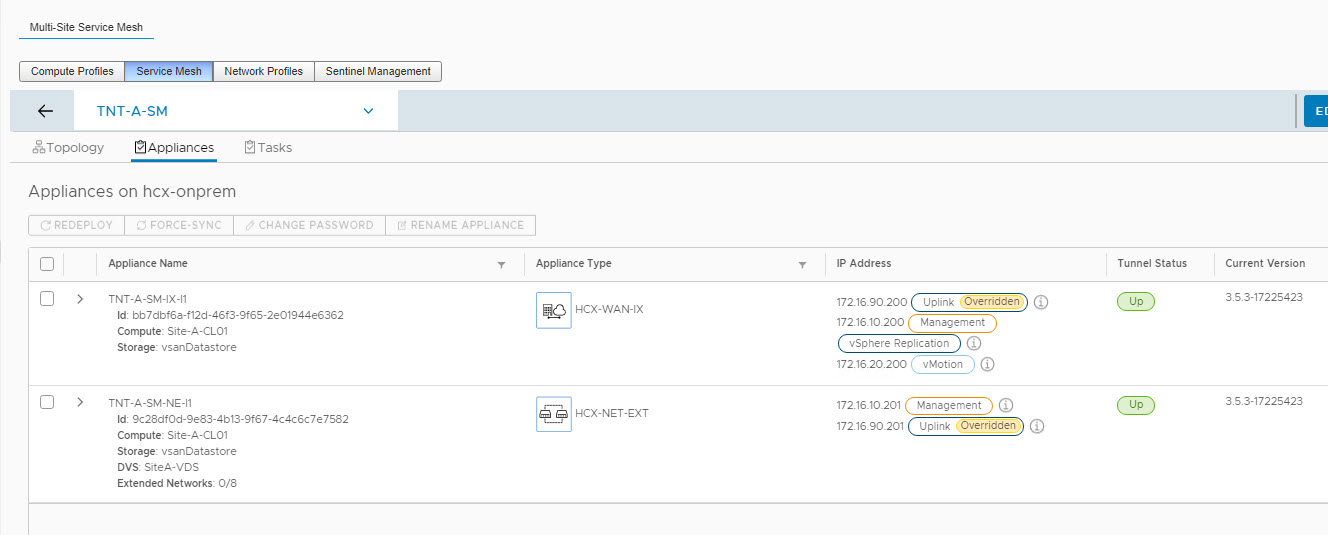This screenshot has width=1328, height=535.
Task: Expand the TNT-A-SM-NE-I1 appliance row
Action: click(80, 402)
